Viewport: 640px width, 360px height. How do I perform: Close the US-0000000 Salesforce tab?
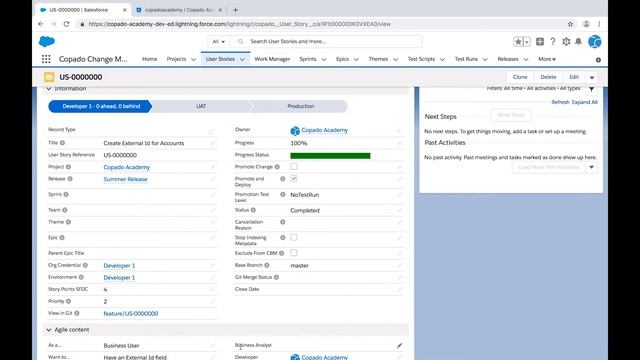(124, 10)
